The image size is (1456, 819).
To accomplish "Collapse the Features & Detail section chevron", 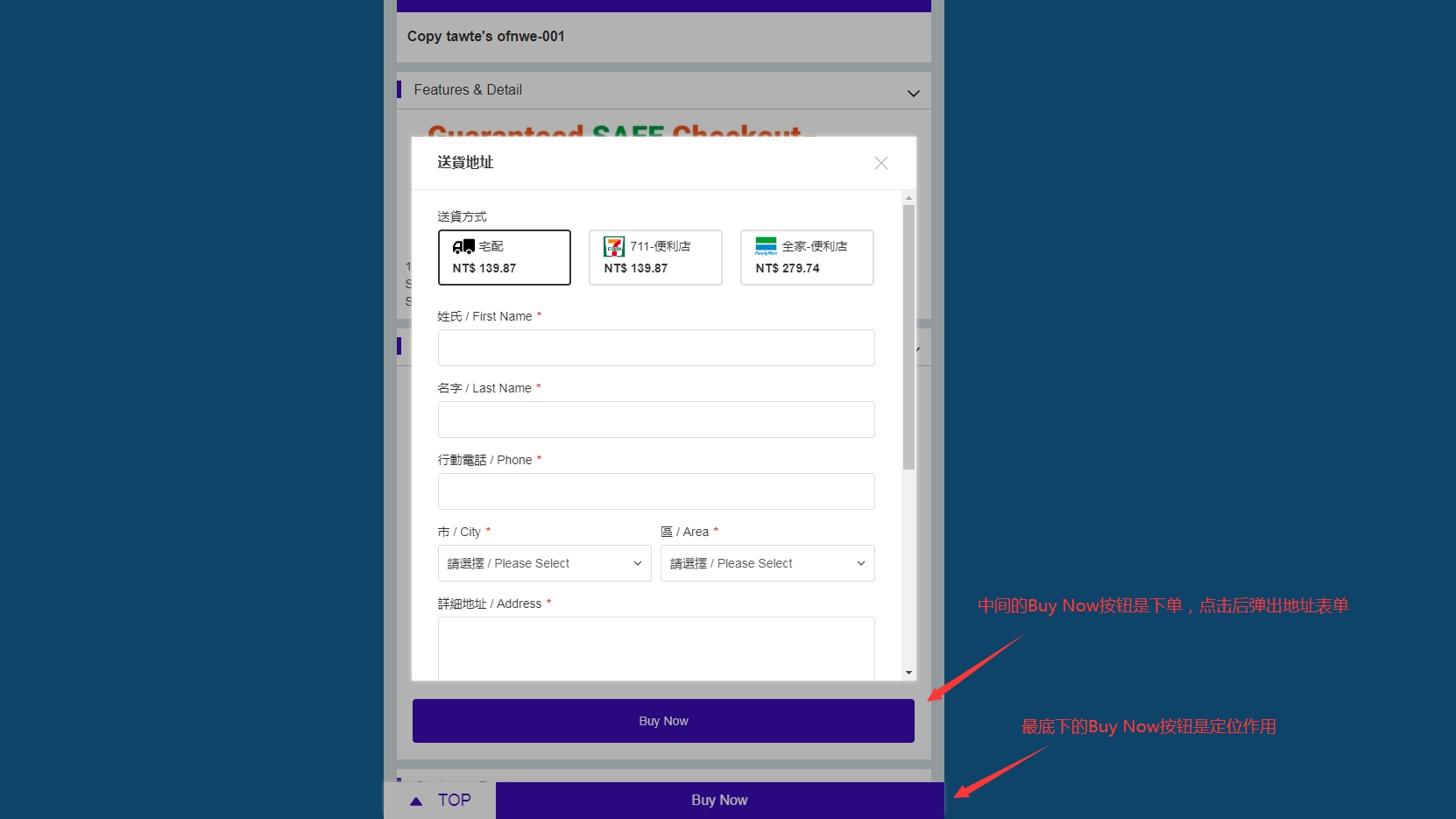I will (913, 93).
